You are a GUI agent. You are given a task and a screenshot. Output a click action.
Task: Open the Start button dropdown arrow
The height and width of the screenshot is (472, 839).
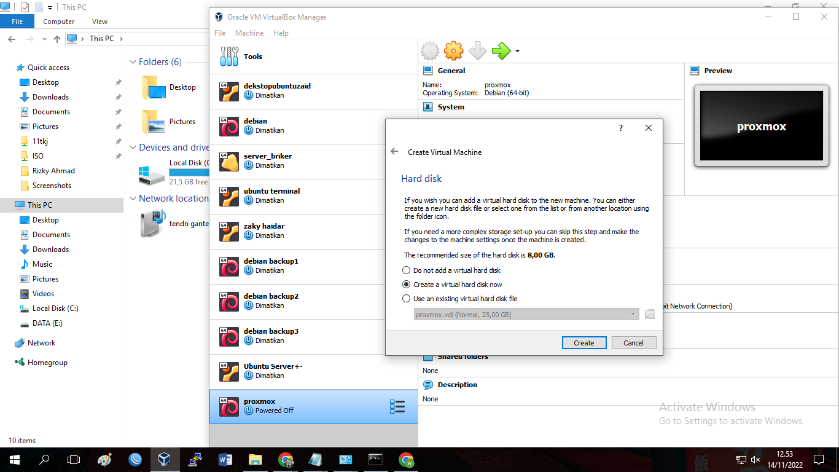point(517,51)
